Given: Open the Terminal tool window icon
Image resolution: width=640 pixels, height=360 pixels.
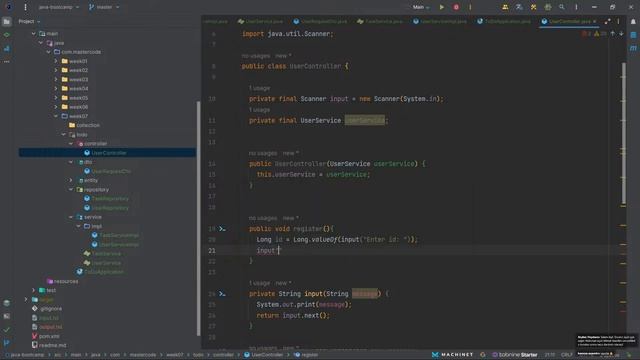Looking at the screenshot, I should coord(7,316).
